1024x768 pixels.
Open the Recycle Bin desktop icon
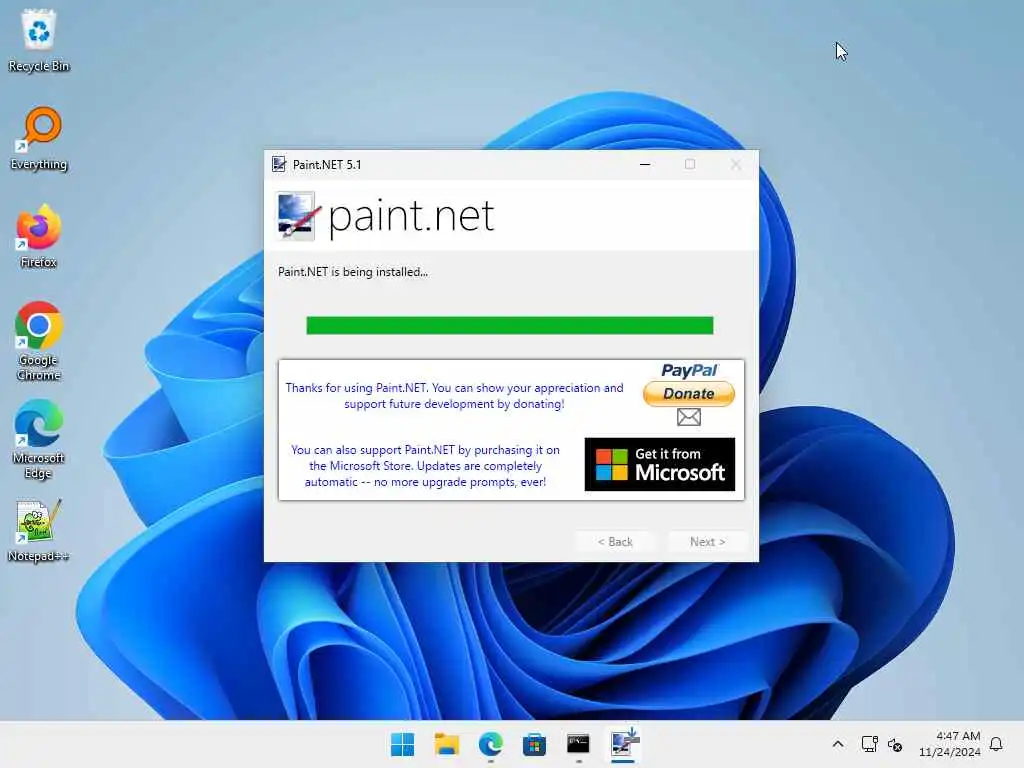coord(39,40)
